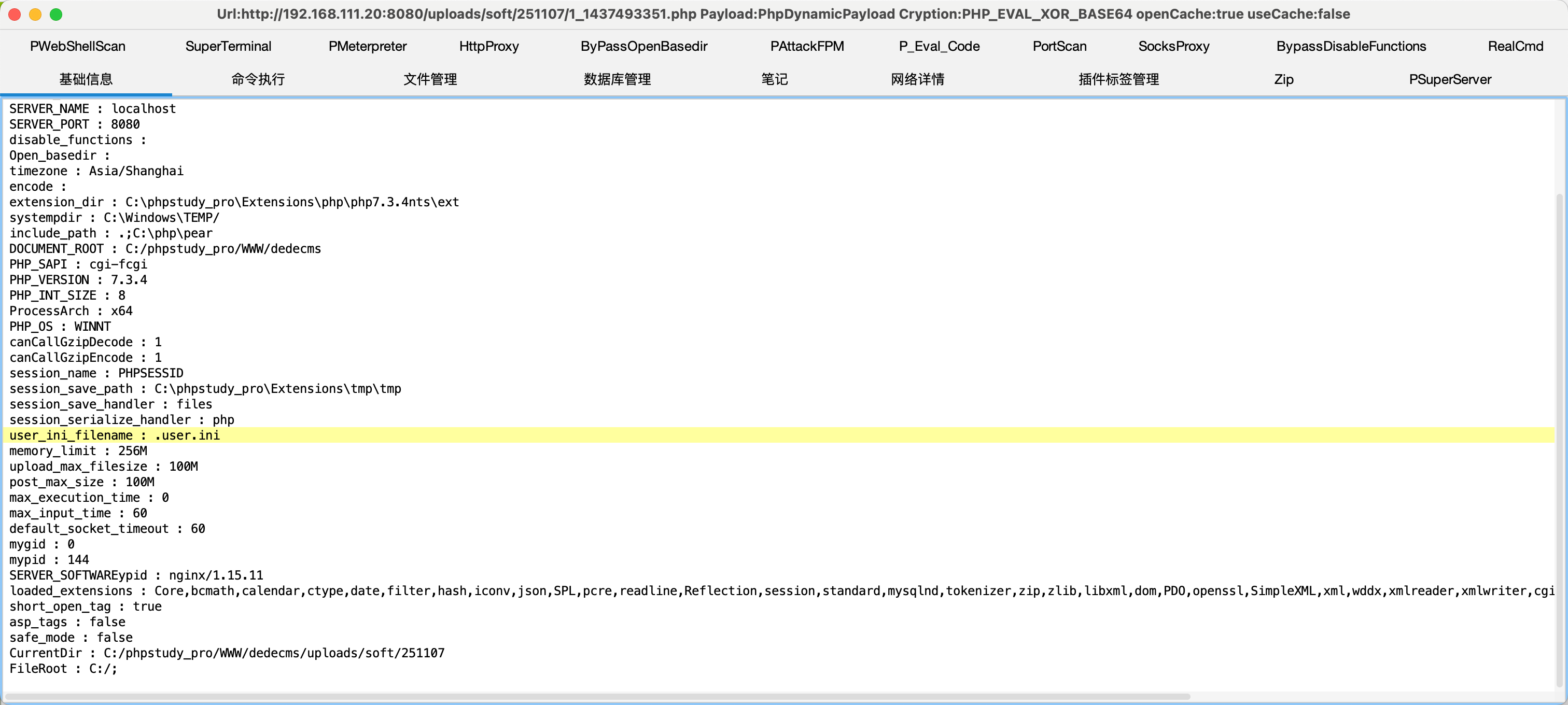Open the P_Eval_Code tab
1568x705 pixels.
939,46
